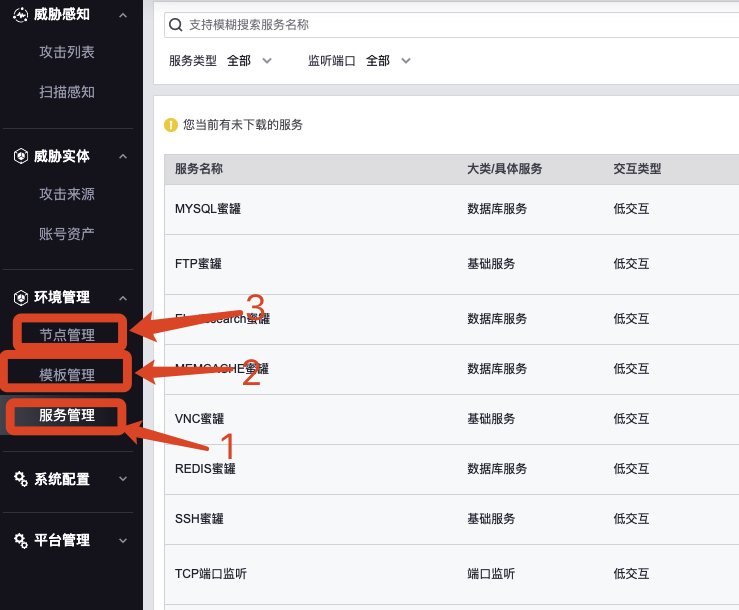Go to 扫描感知 menu item

click(67, 92)
